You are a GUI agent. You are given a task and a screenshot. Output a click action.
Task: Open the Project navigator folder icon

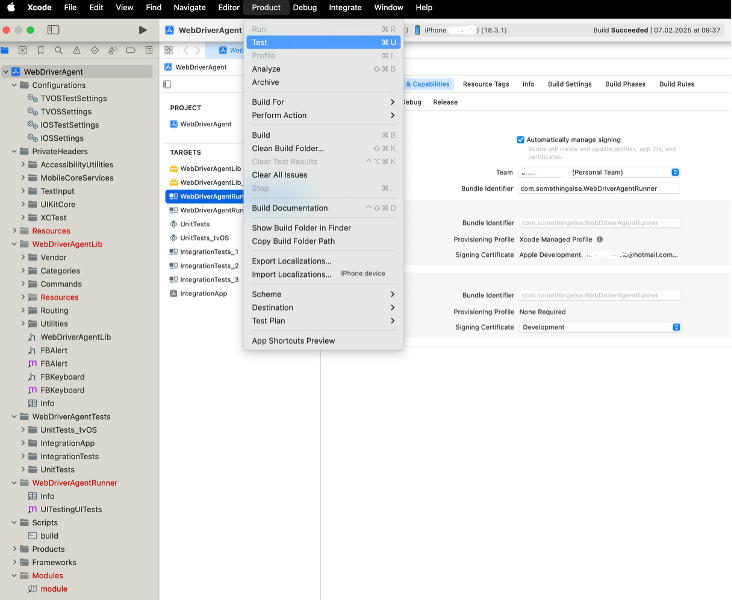tap(5, 50)
